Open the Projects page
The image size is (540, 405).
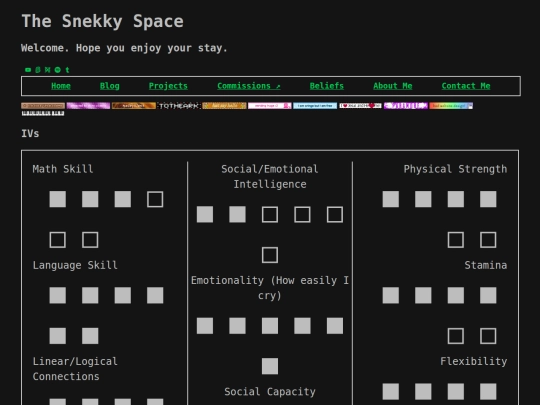coord(168,86)
